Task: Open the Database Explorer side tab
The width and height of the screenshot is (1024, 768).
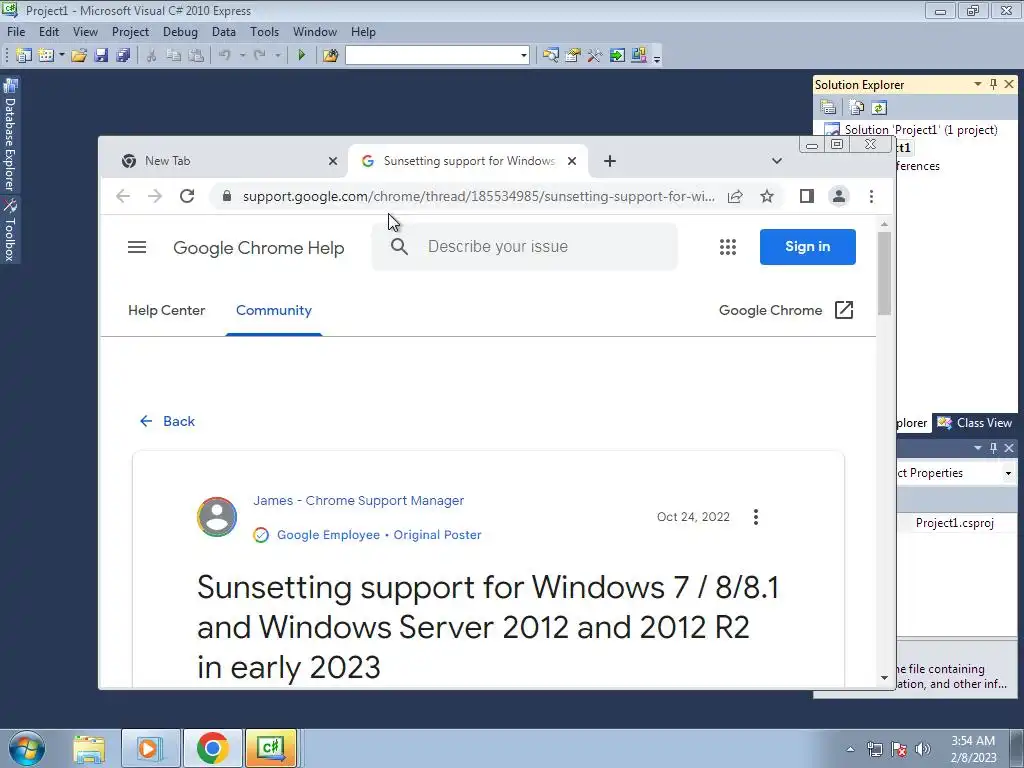Action: point(10,135)
